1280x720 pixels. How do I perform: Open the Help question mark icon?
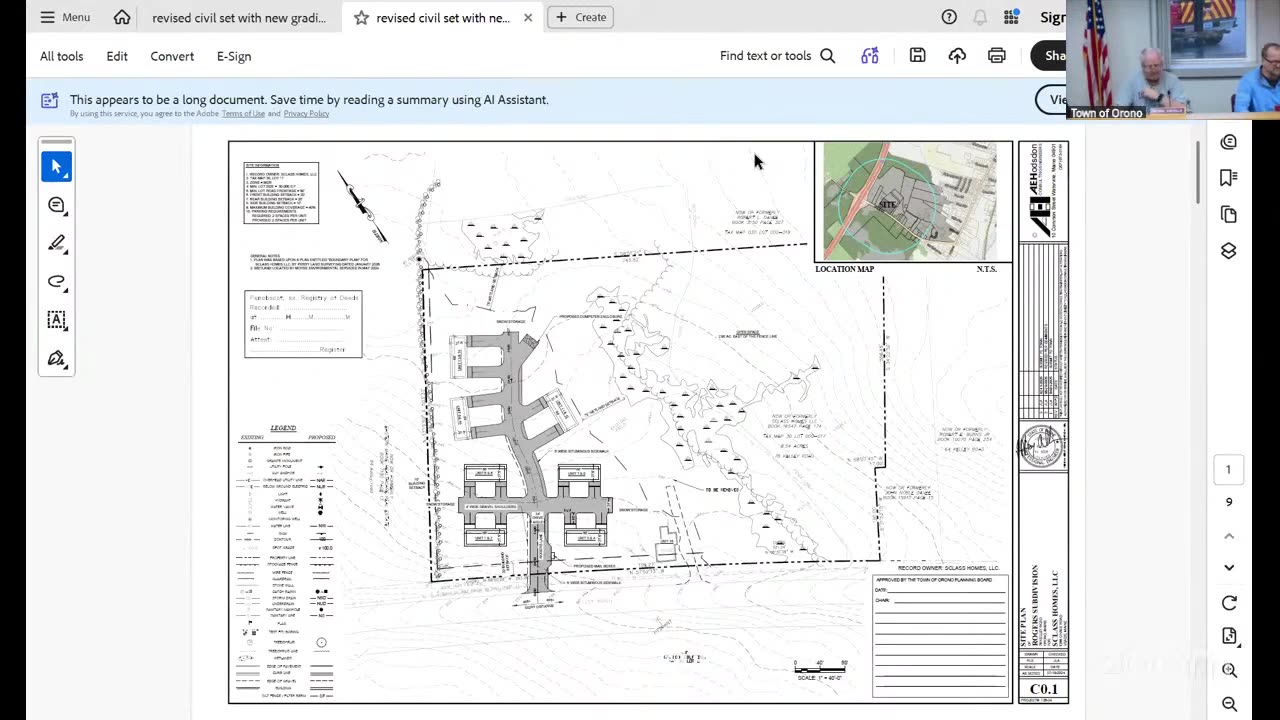coord(949,17)
